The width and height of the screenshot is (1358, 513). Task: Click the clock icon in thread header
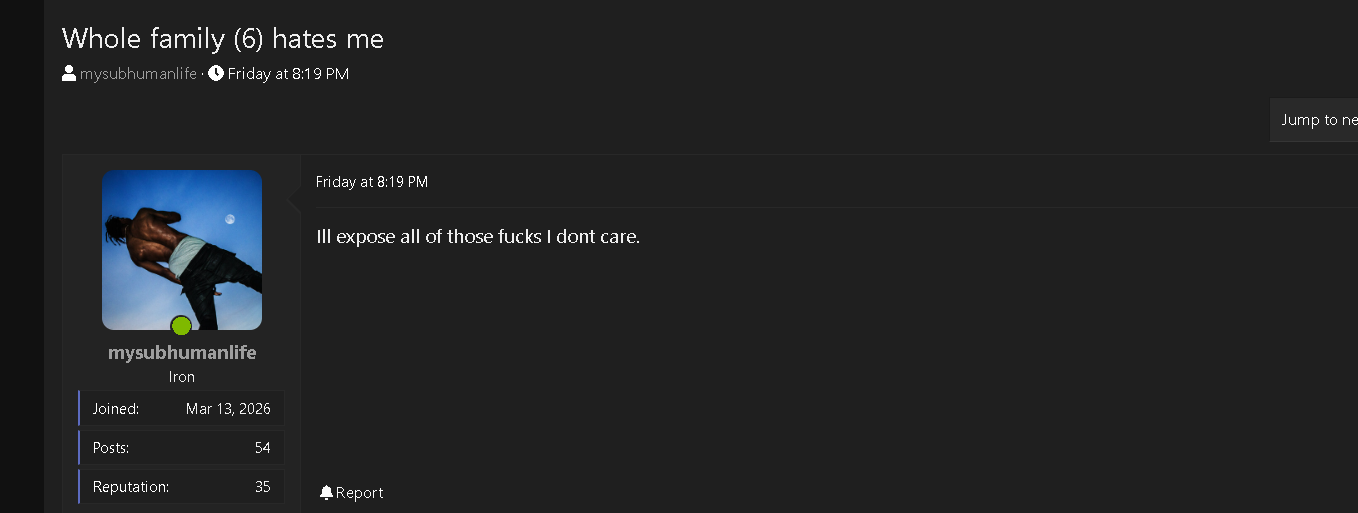tap(216, 73)
